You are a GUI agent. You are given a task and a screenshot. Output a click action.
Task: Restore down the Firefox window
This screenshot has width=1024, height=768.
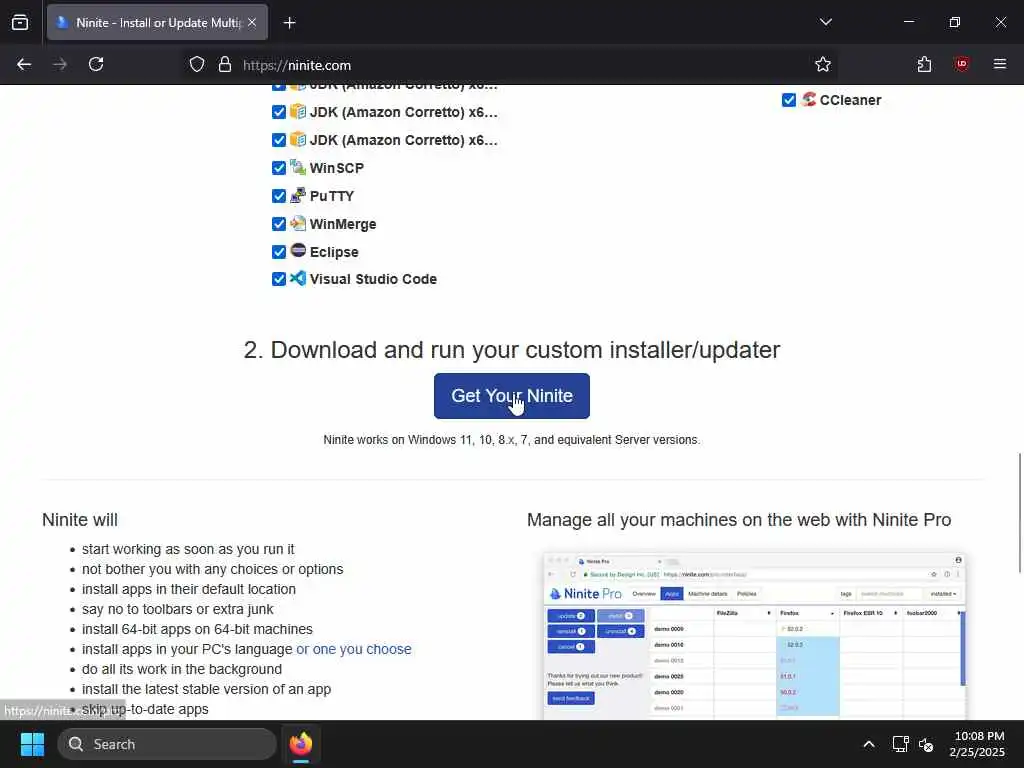(954, 22)
